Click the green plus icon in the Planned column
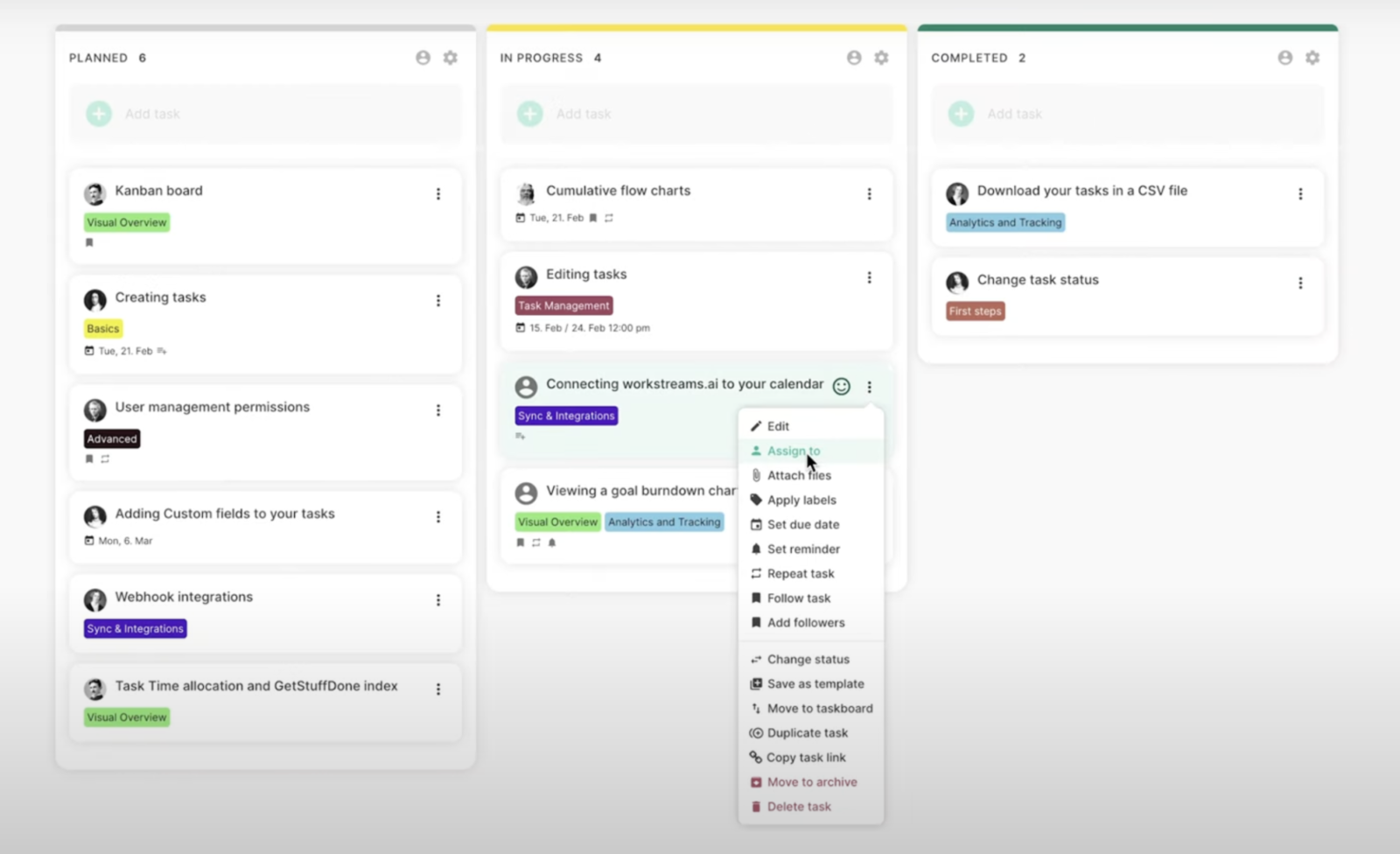This screenshot has height=854, width=1400. (99, 114)
